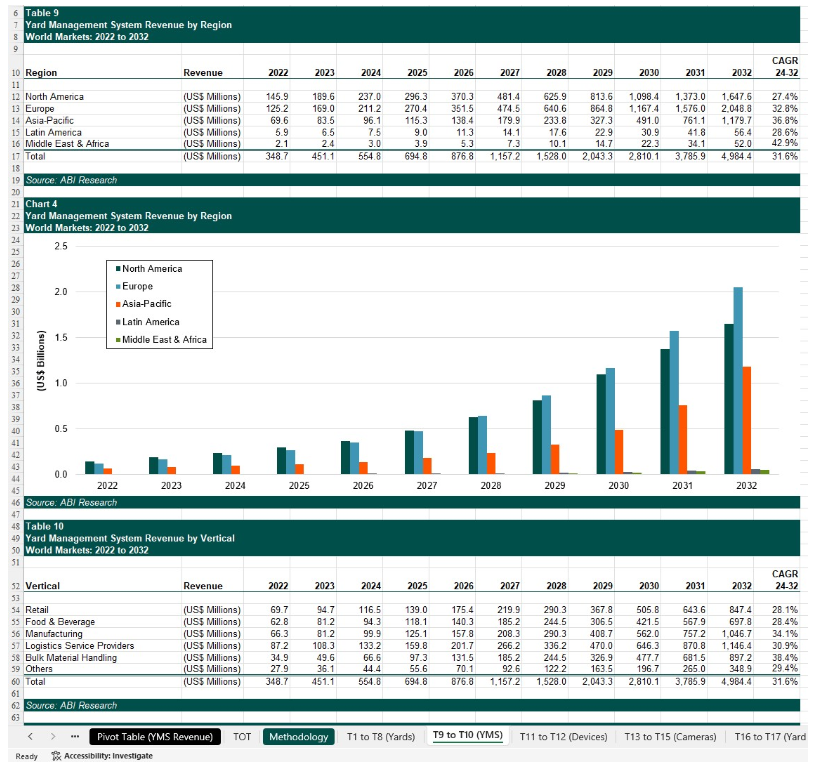This screenshot has width=828, height=762.
Task: Click North America legend color marker
Action: click(x=118, y=268)
